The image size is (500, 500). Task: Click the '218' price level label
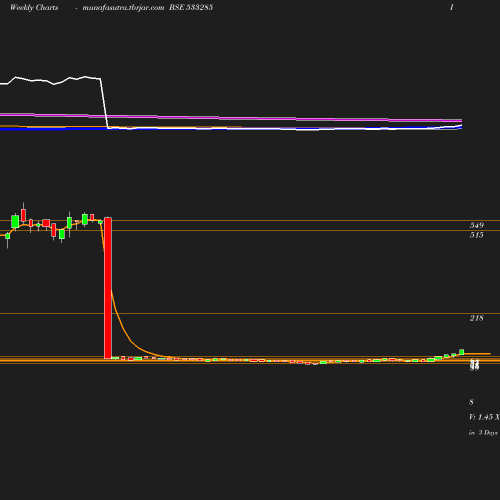(x=477, y=318)
